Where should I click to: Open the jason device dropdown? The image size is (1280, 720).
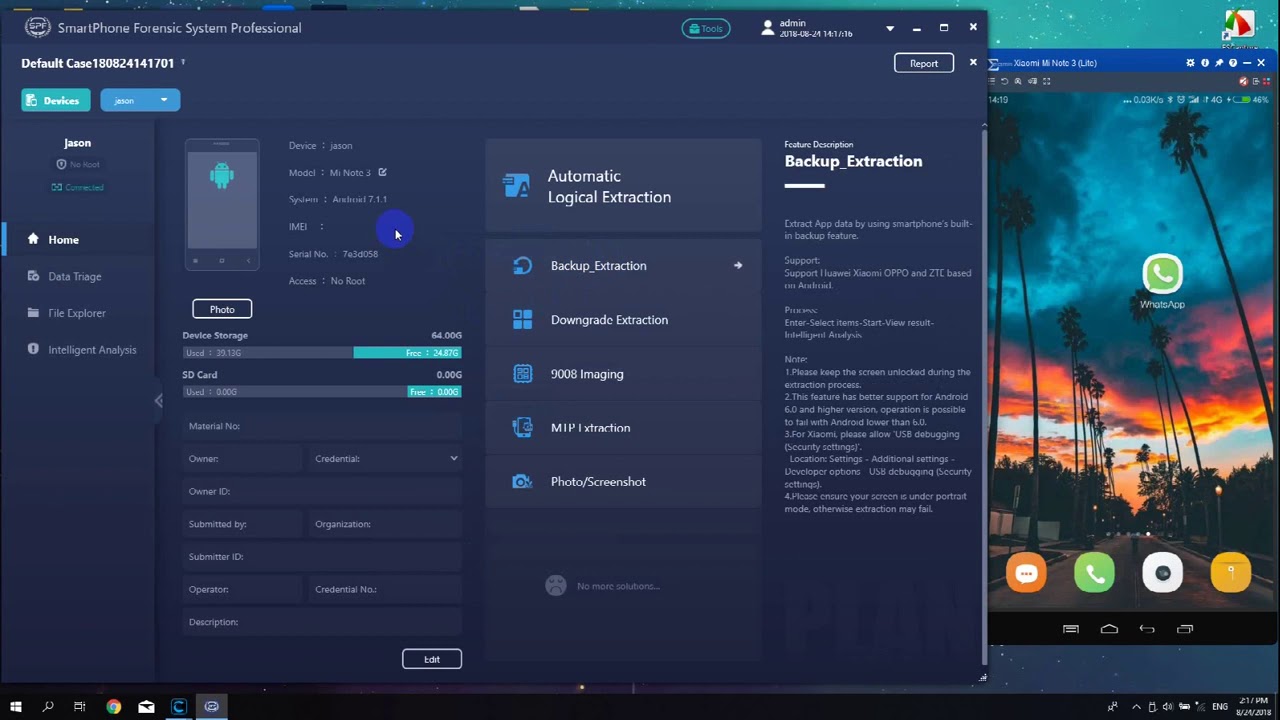pos(140,100)
